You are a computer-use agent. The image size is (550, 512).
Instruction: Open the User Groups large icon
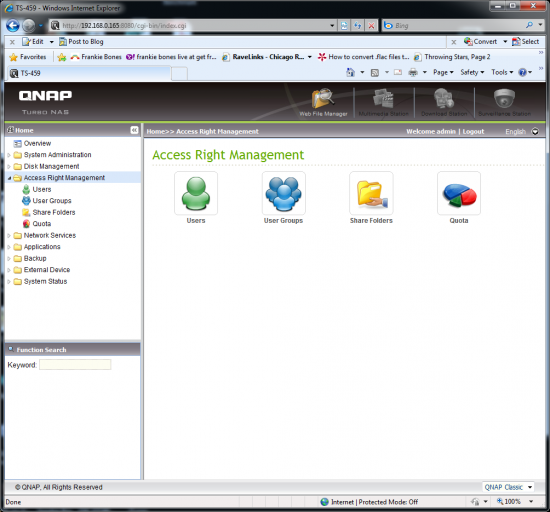click(283, 193)
